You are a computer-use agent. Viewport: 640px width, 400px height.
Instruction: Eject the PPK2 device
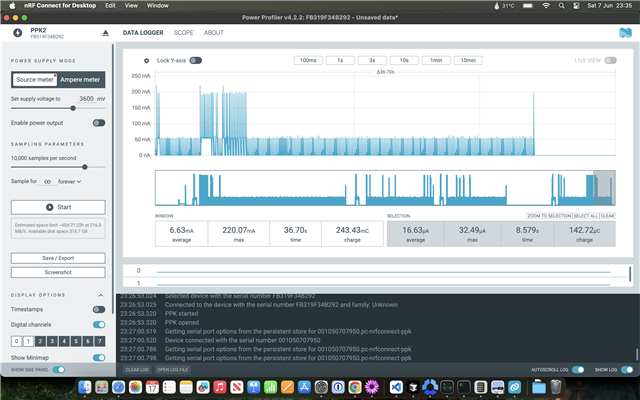106,33
